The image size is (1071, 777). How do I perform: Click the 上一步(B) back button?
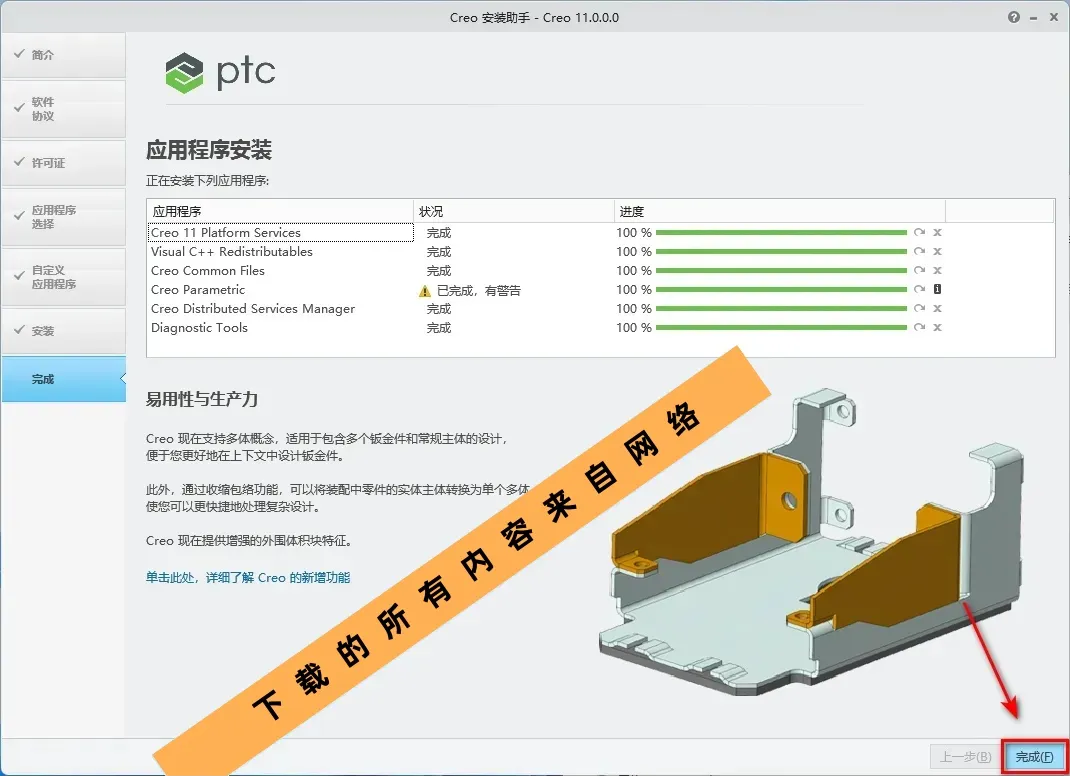(965, 757)
